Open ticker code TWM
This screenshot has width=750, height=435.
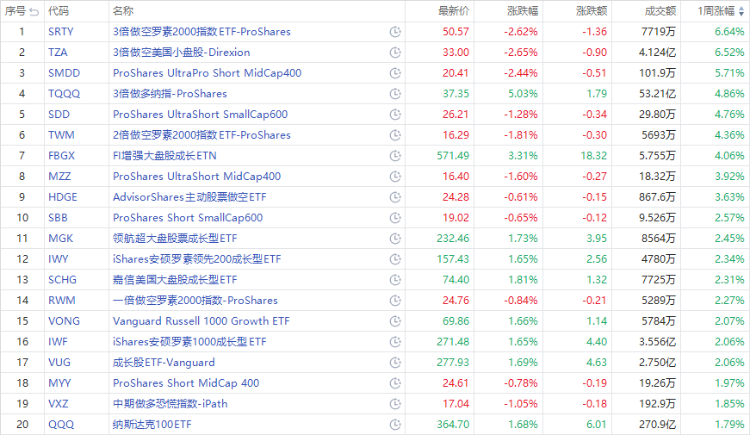tap(61, 134)
